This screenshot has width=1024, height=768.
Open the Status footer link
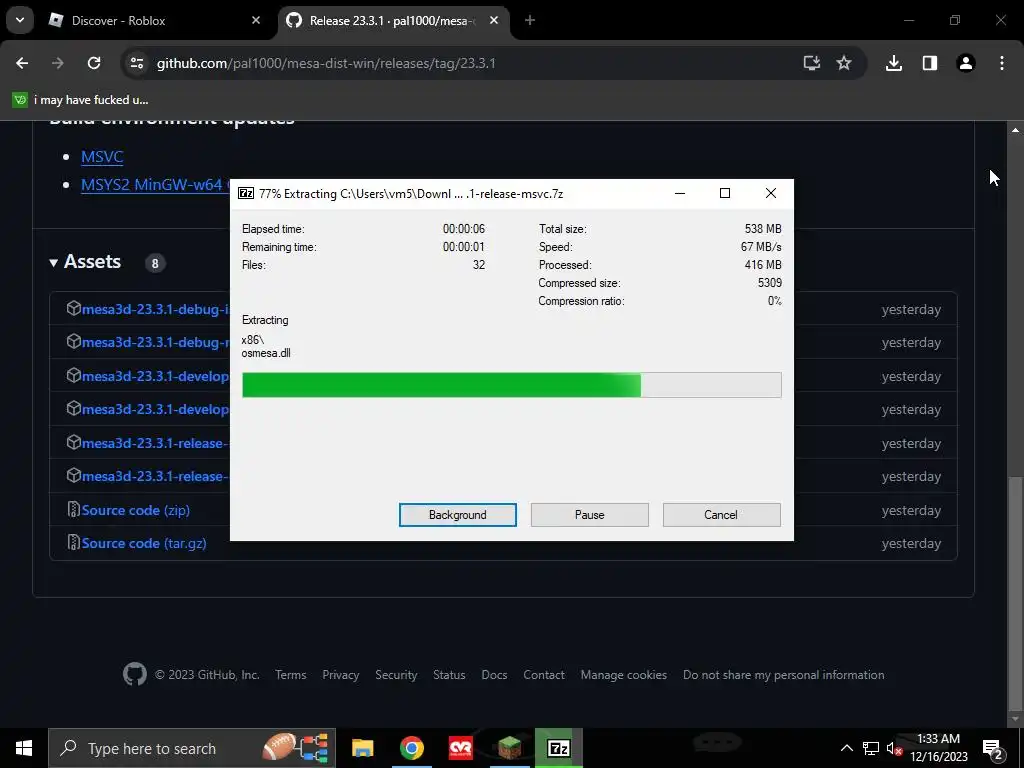[449, 675]
